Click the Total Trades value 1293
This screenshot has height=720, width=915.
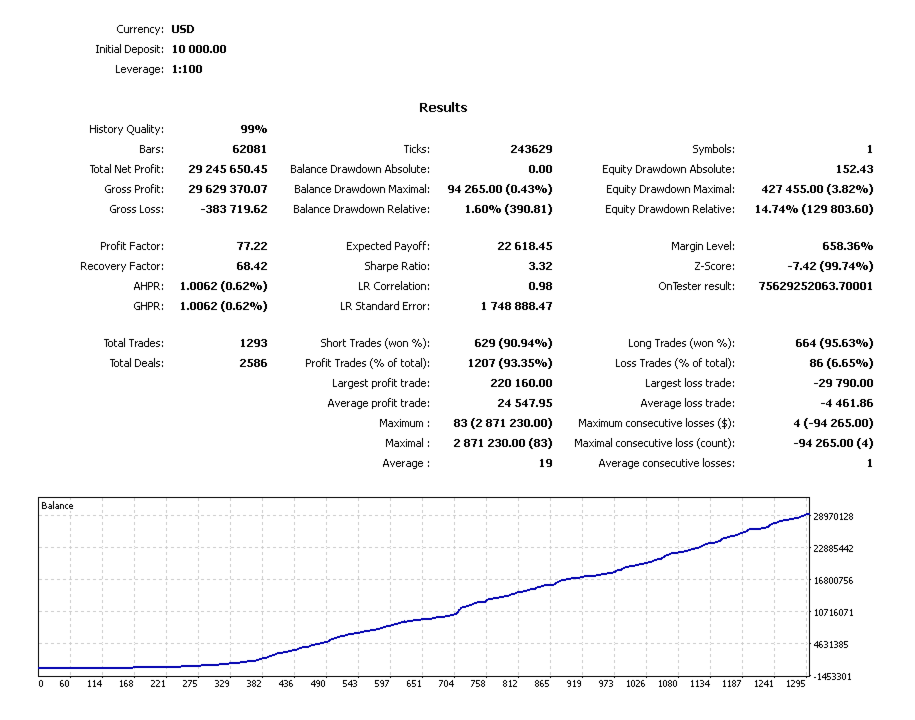[x=253, y=343]
